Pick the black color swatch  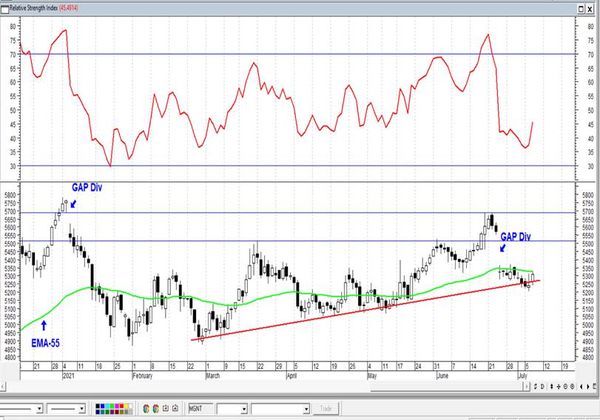click(98, 406)
